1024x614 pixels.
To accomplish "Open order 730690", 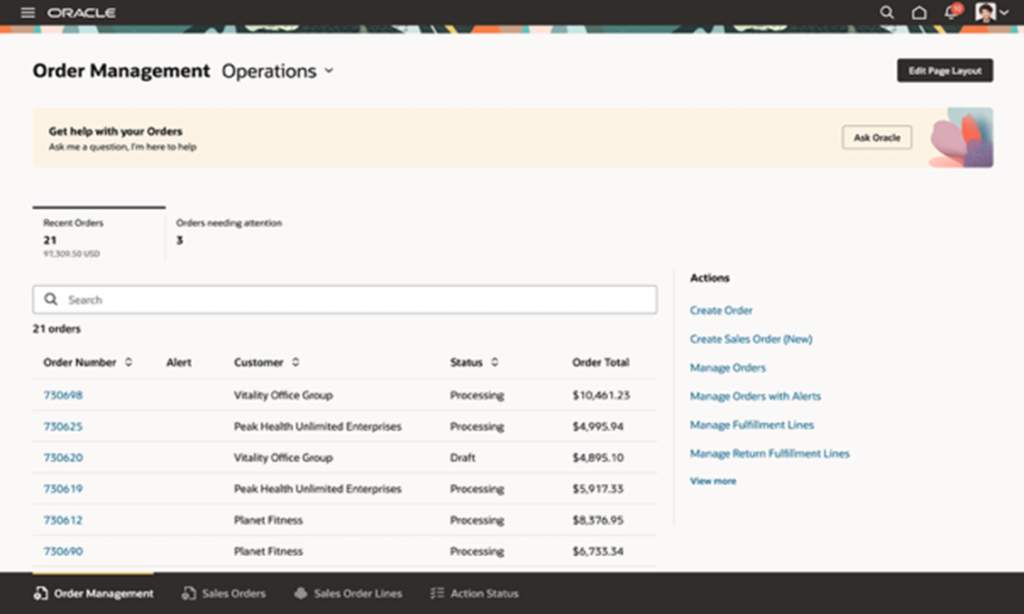I will click(63, 551).
